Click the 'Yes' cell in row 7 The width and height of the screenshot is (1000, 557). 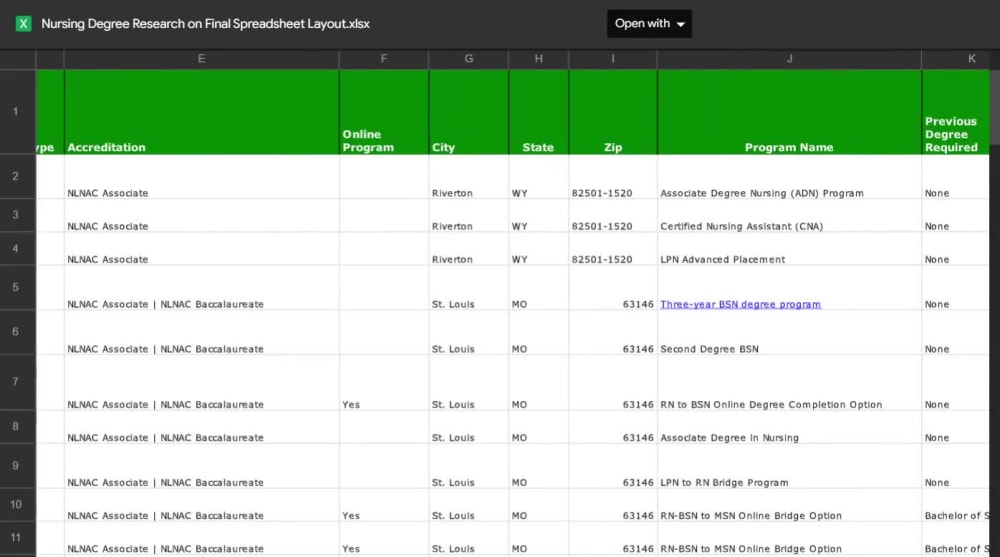[384, 382]
